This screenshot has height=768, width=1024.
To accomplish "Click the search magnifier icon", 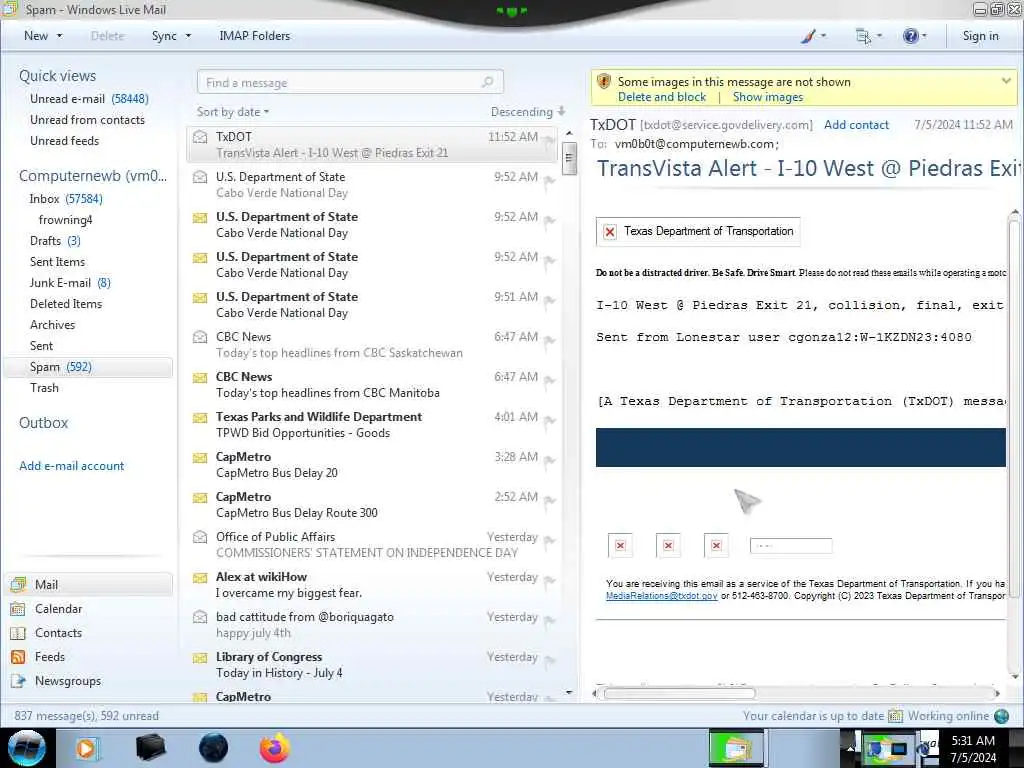I will tap(487, 82).
